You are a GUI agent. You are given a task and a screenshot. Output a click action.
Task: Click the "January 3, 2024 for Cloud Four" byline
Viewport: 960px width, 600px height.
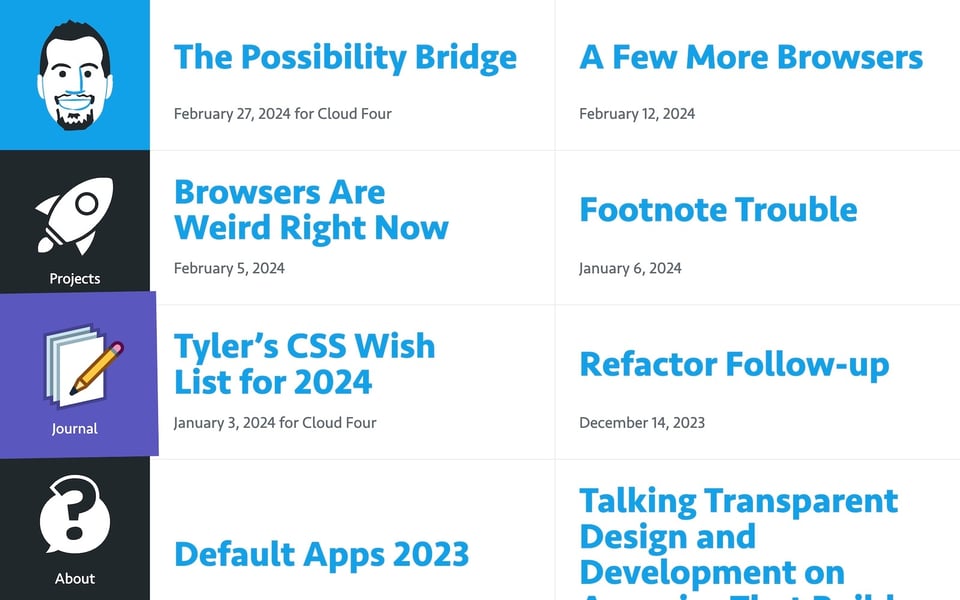275,423
